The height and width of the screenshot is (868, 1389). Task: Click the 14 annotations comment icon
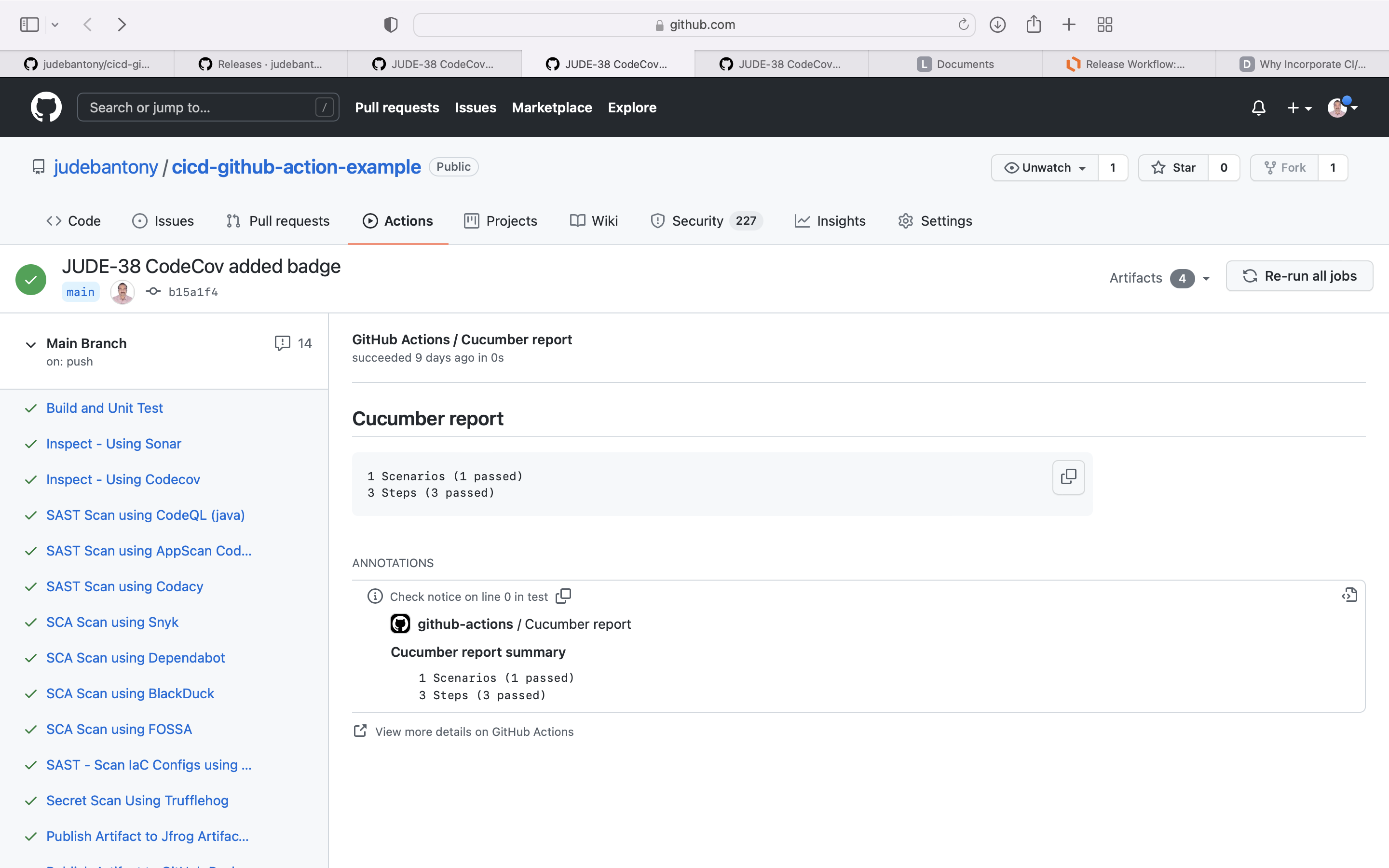[283, 343]
